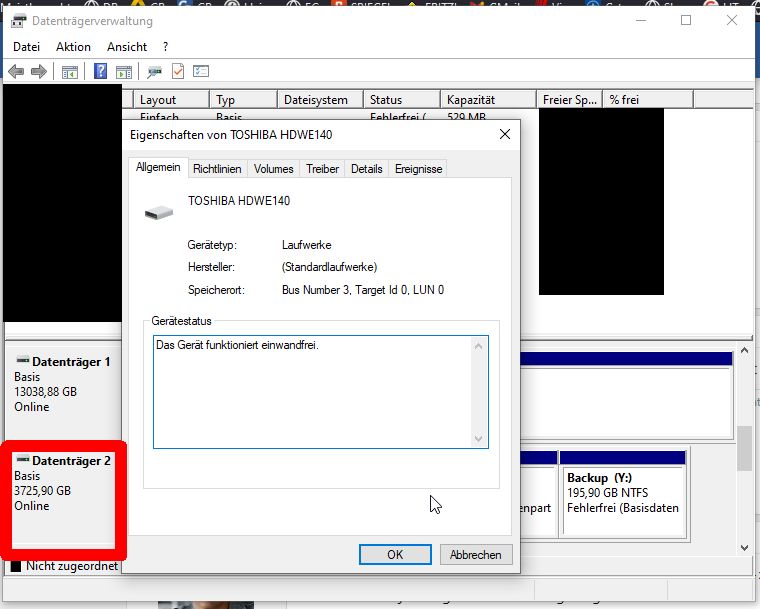
Task: Sort by the Kapazität column header
Action: pos(489,100)
